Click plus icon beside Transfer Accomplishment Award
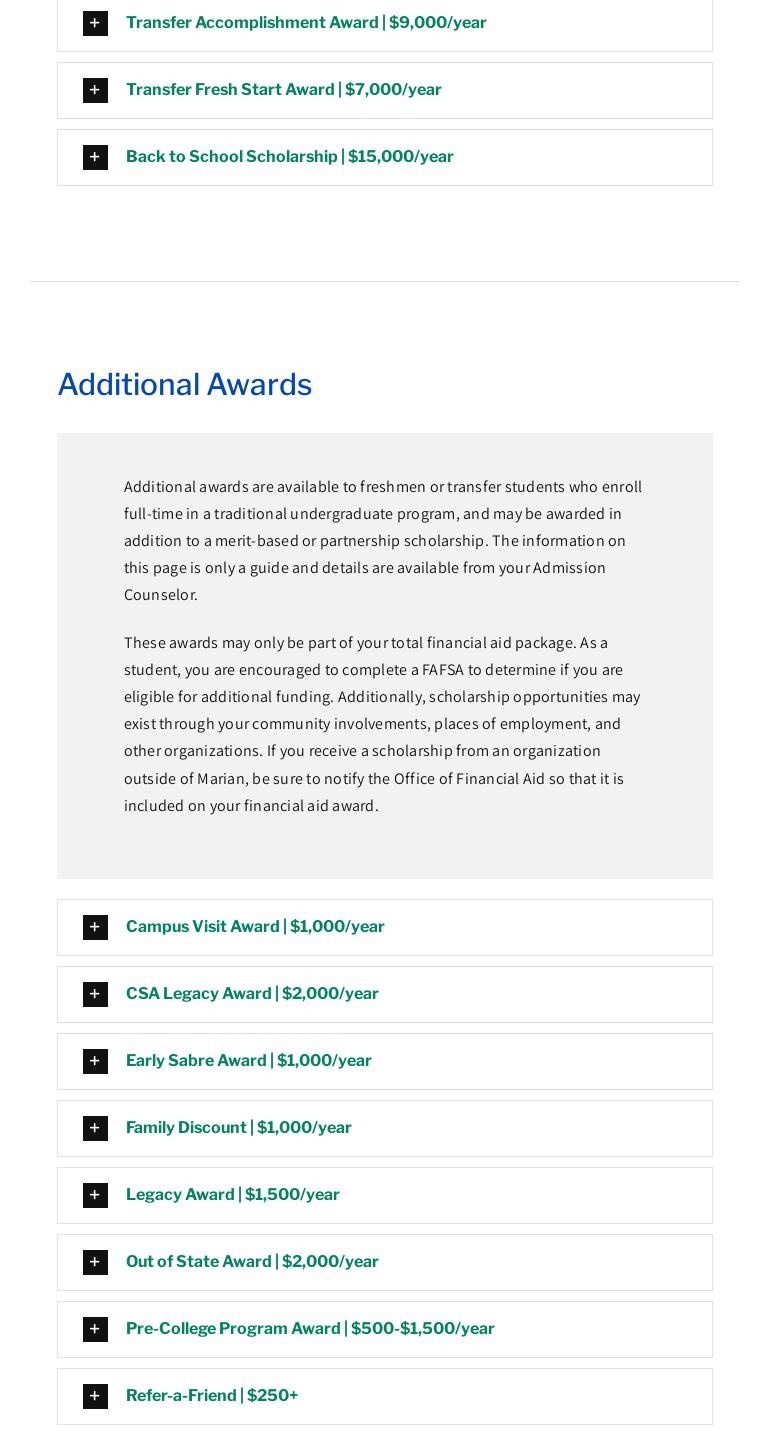 point(95,23)
